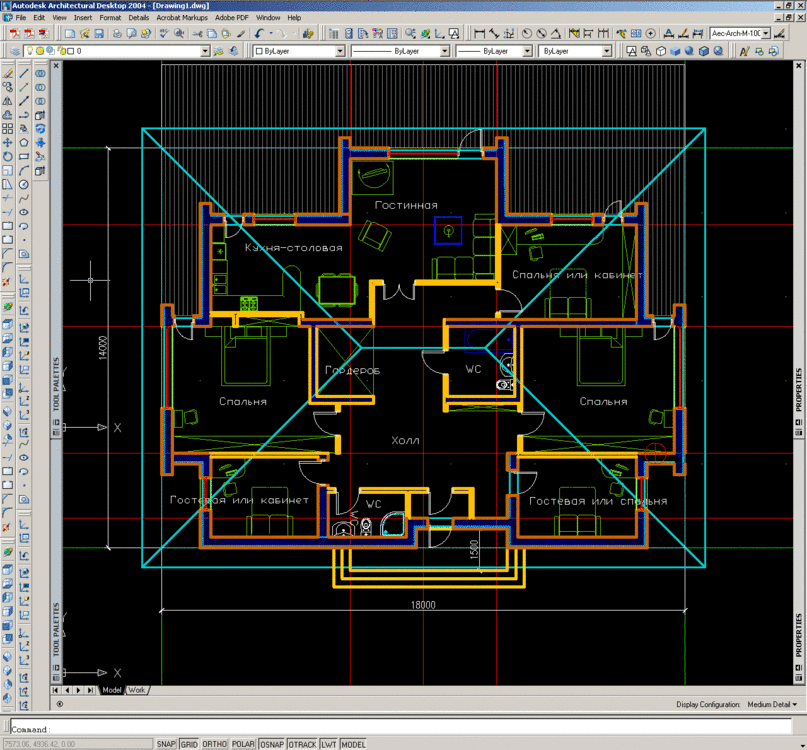Turn on GRID from the status bar
The width and height of the screenshot is (807, 750).
pos(188,744)
